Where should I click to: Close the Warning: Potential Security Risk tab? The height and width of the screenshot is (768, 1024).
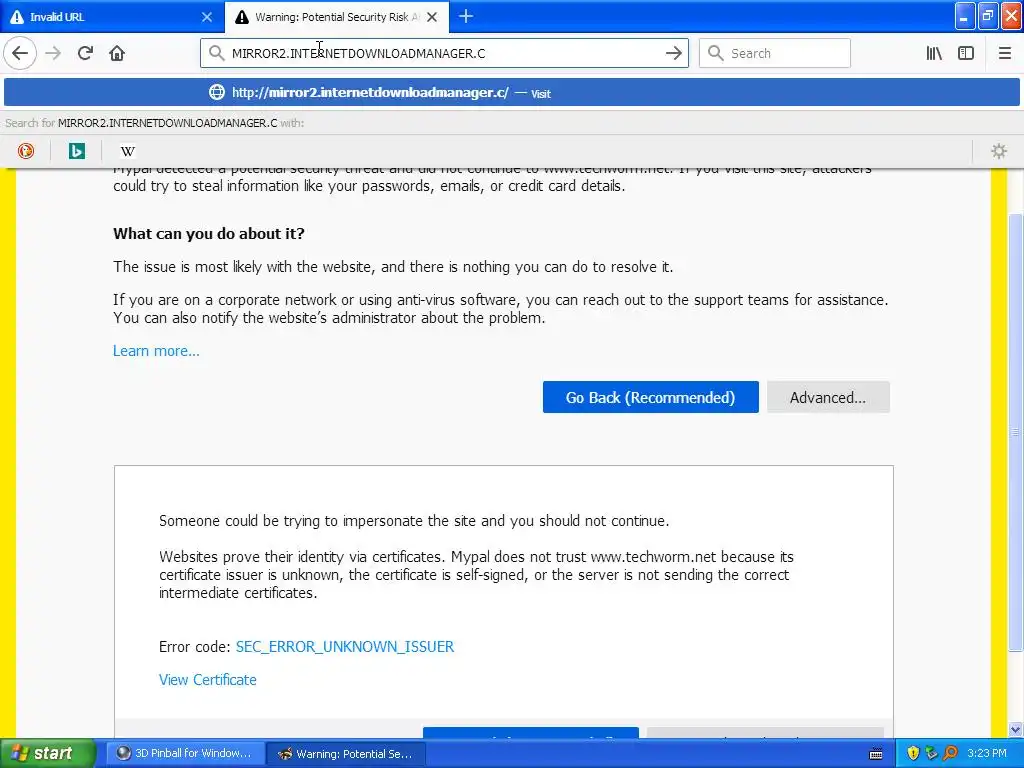pos(432,17)
